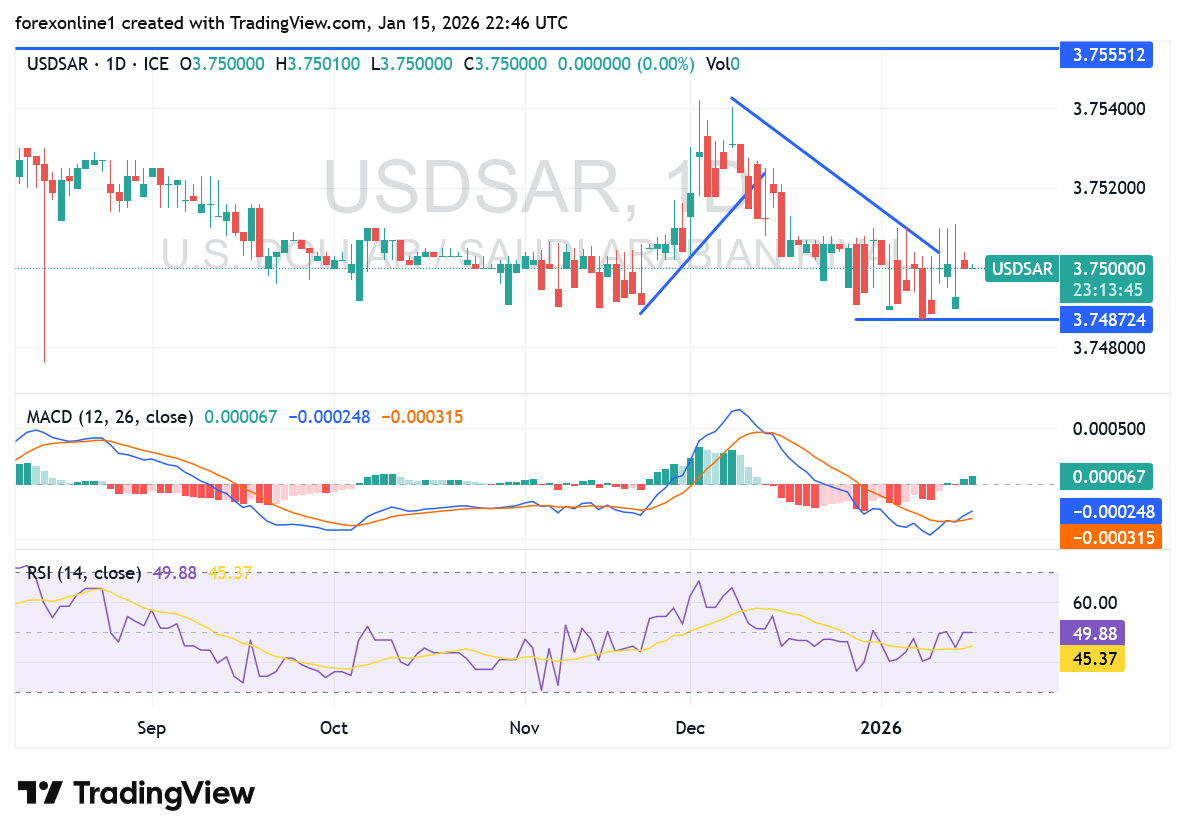Click the blue 3.755512 price label
The image size is (1185, 838).
pyautogui.click(x=1107, y=55)
